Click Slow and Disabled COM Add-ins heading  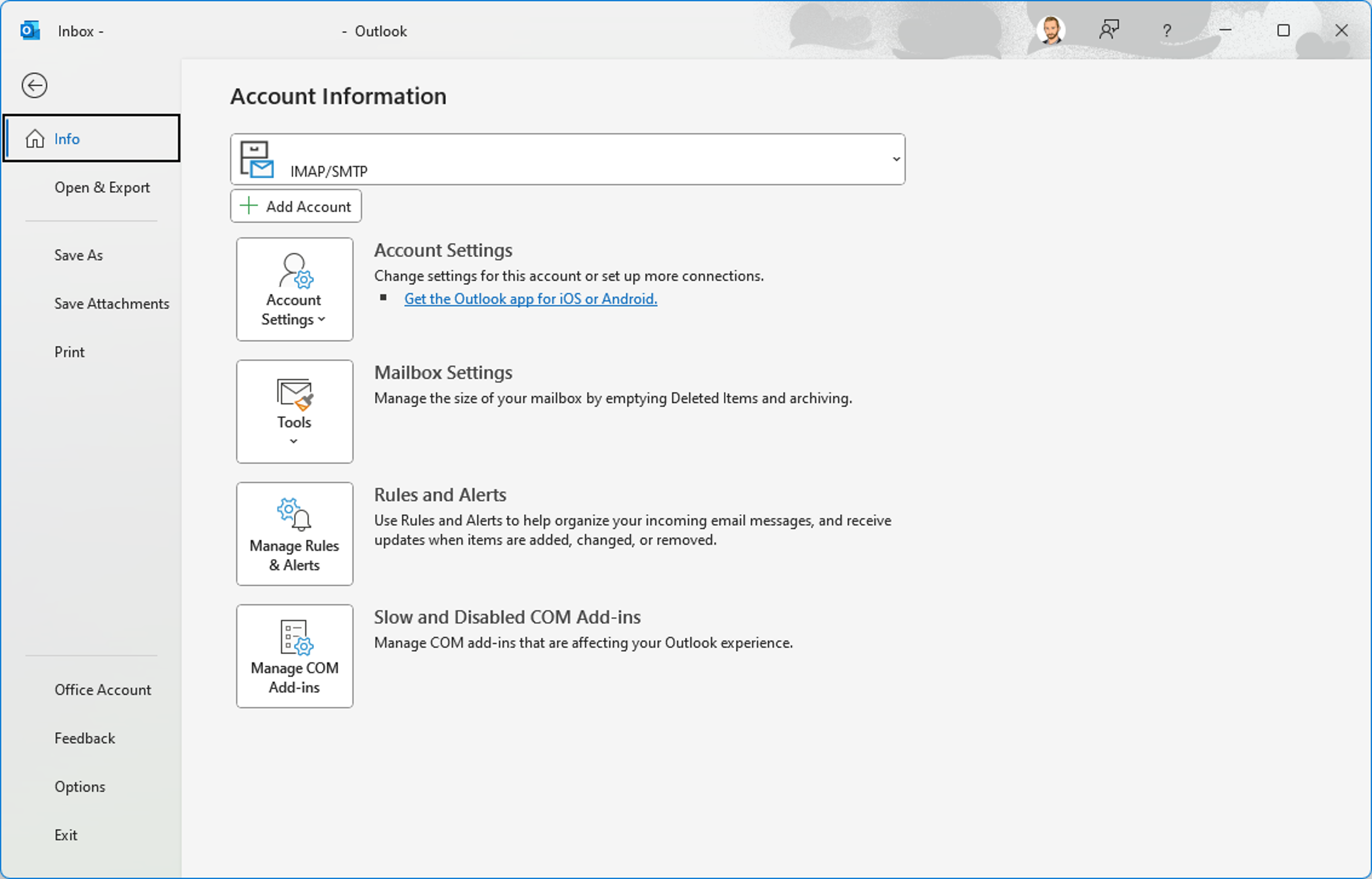pos(508,617)
